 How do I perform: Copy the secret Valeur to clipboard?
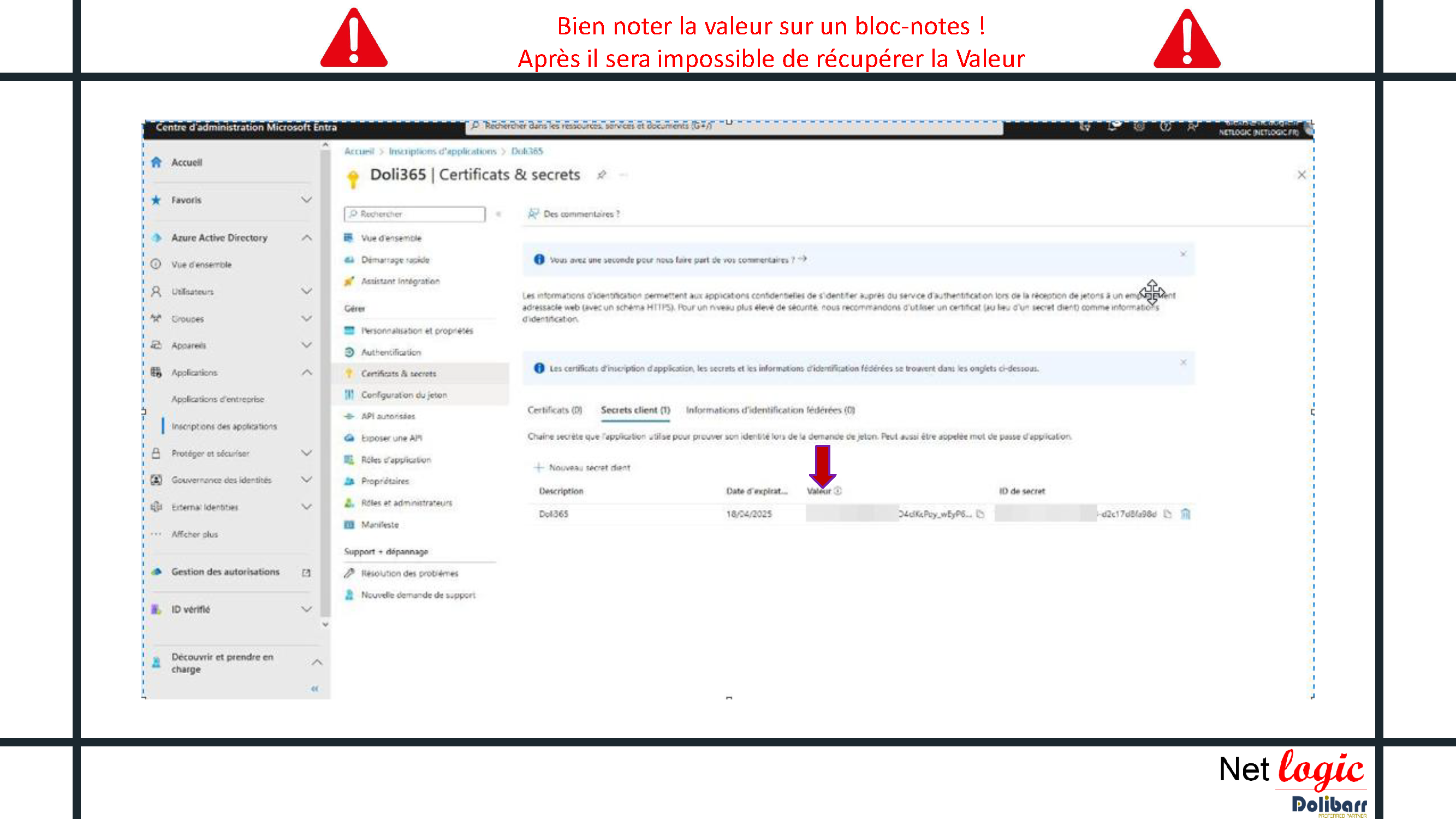click(x=980, y=514)
